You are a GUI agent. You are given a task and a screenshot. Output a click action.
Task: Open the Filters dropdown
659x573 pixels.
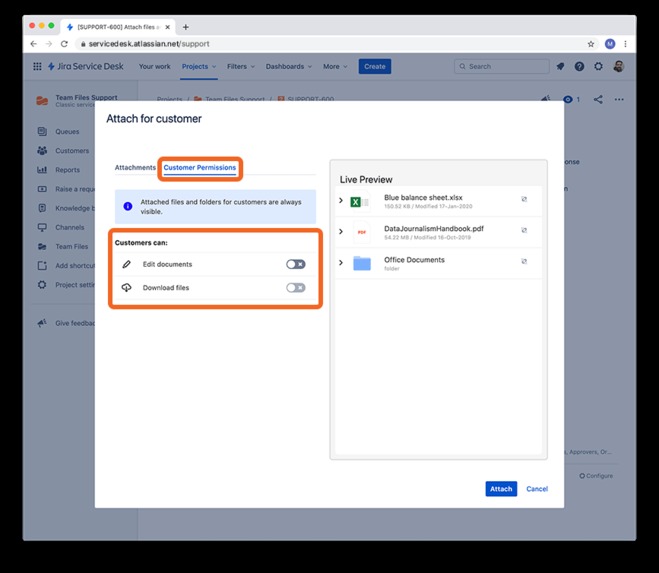(241, 66)
